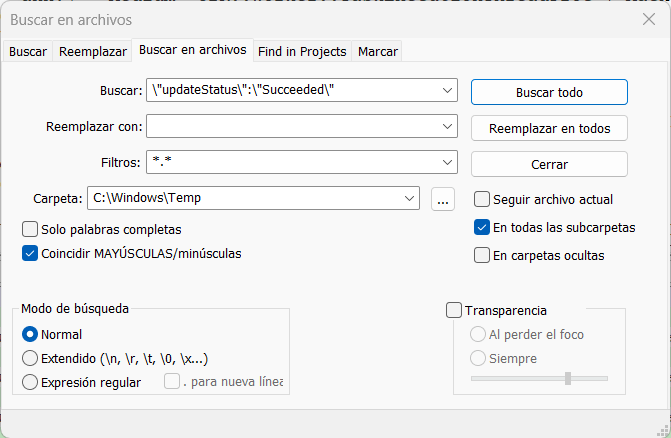Image resolution: width=671 pixels, height=438 pixels.
Task: Click the folder browse "..." button
Action: [x=443, y=199]
